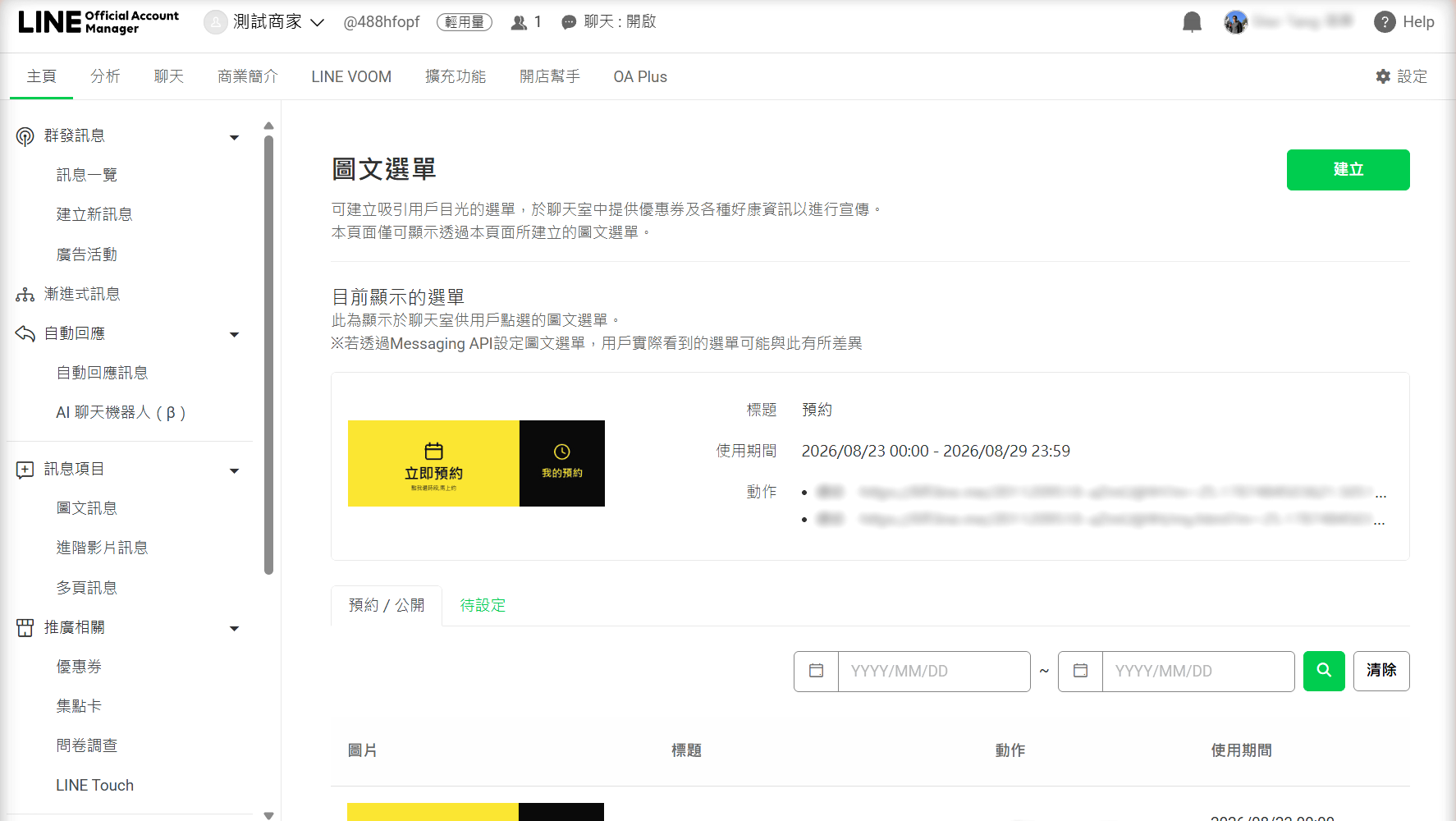Open LINE Touch in sidebar
Viewport: 1456px width, 821px height.
pyautogui.click(x=94, y=786)
